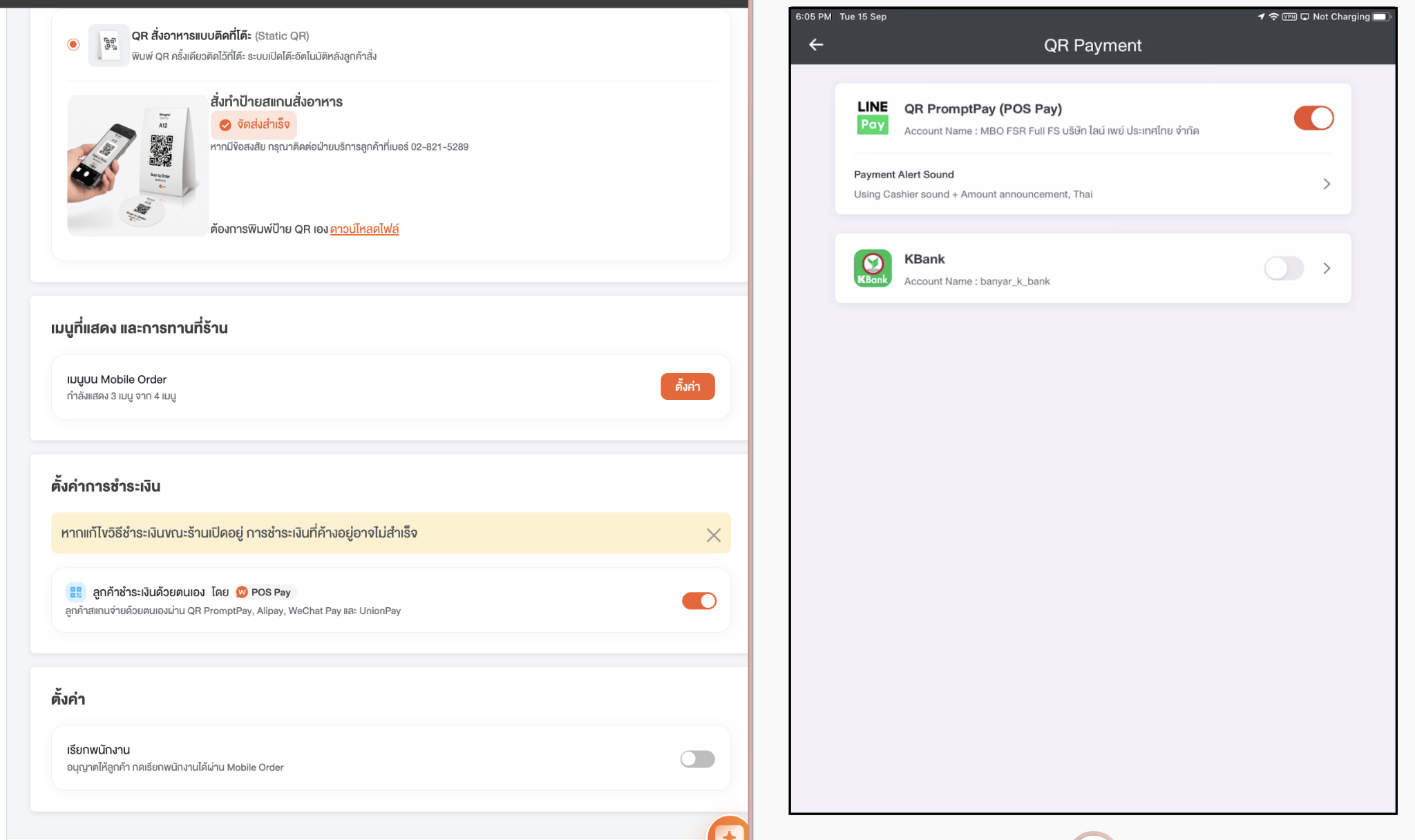Click the battery icon in tablet status bar
The height and width of the screenshot is (840, 1415).
[x=1381, y=17]
